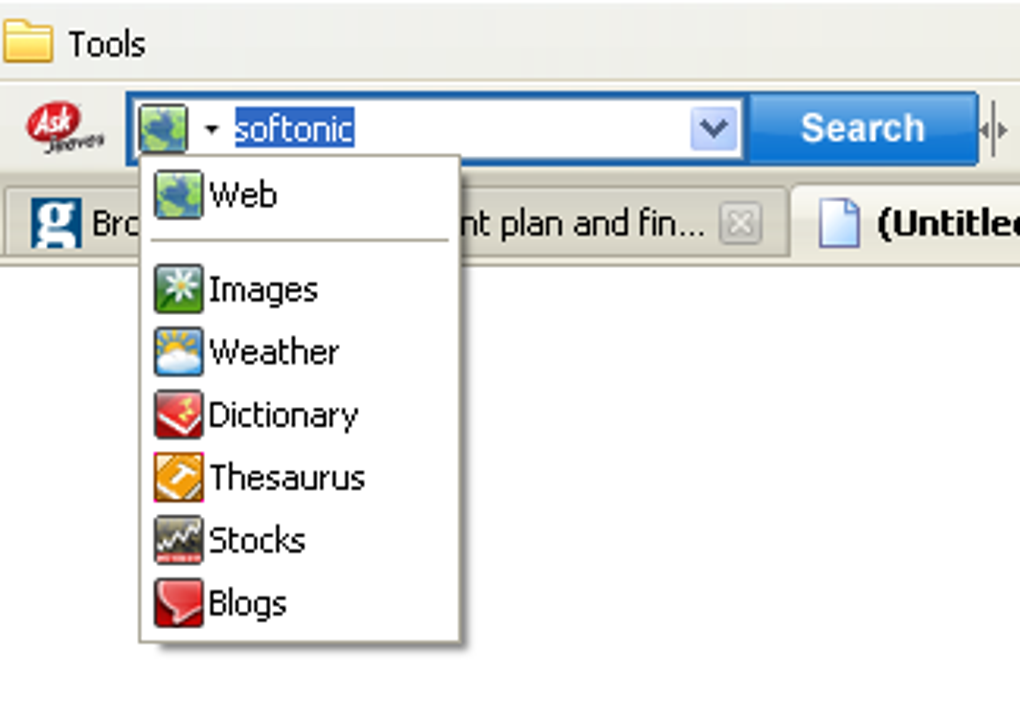This screenshot has height=719, width=1020.
Task: Close the tab ending in 'plan and fin...'
Action: coord(739,224)
